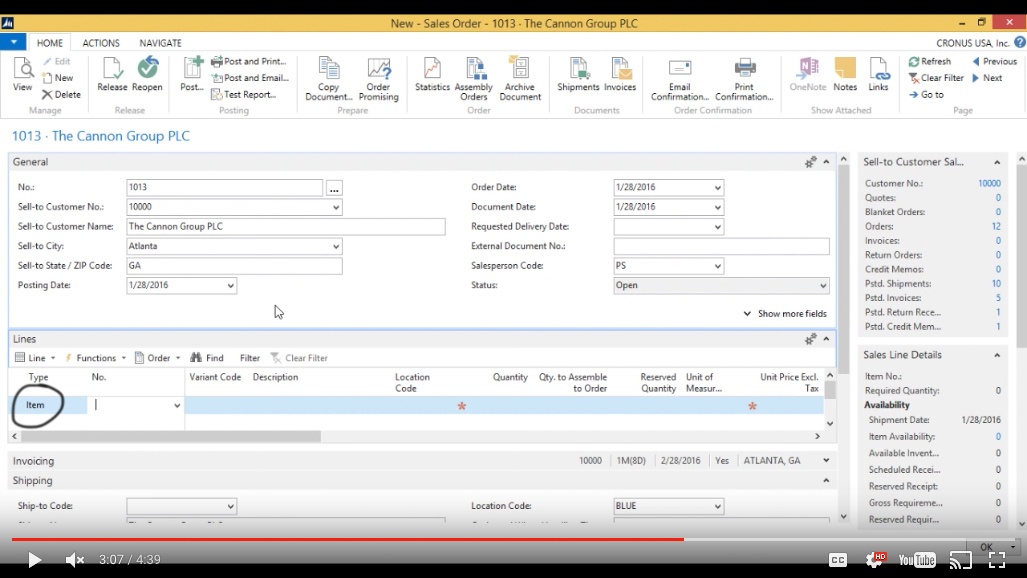Refresh the page
Image resolution: width=1027 pixels, height=578 pixels.
(929, 61)
